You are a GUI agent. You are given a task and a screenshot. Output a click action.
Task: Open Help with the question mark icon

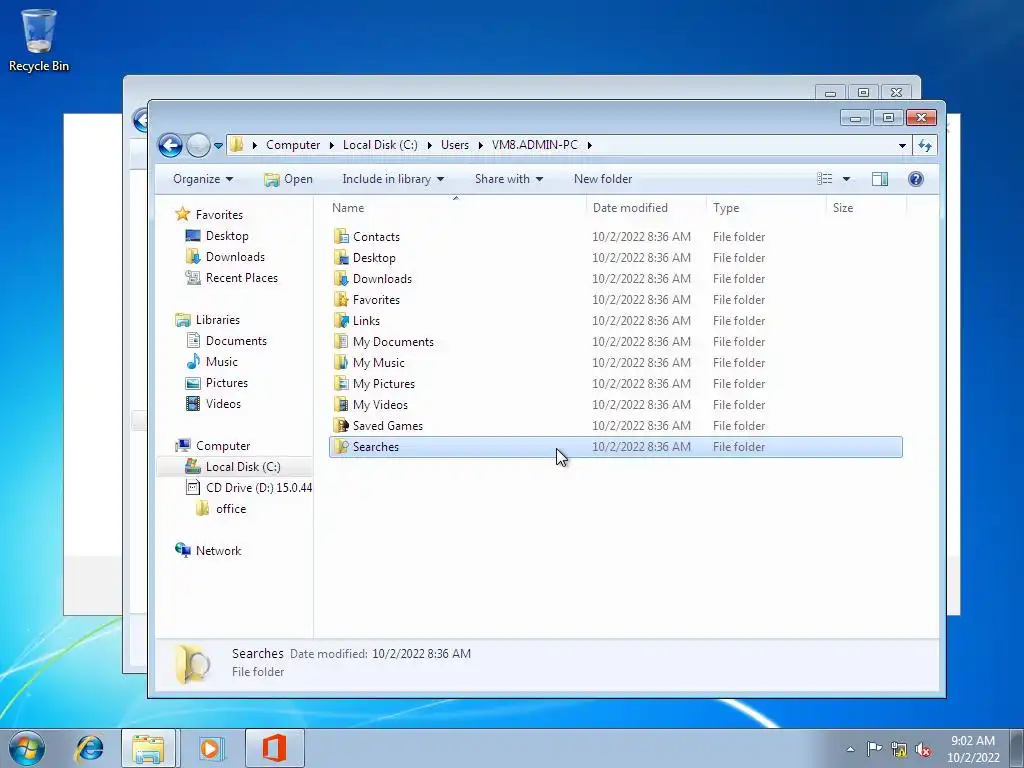click(x=916, y=179)
